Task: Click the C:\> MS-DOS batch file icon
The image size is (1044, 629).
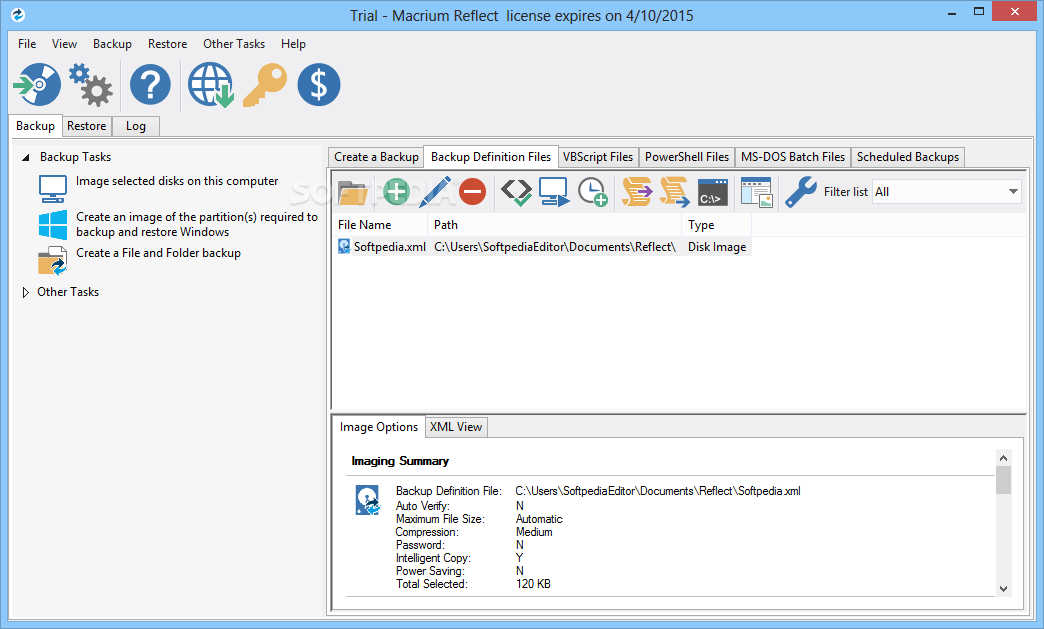Action: [x=712, y=192]
